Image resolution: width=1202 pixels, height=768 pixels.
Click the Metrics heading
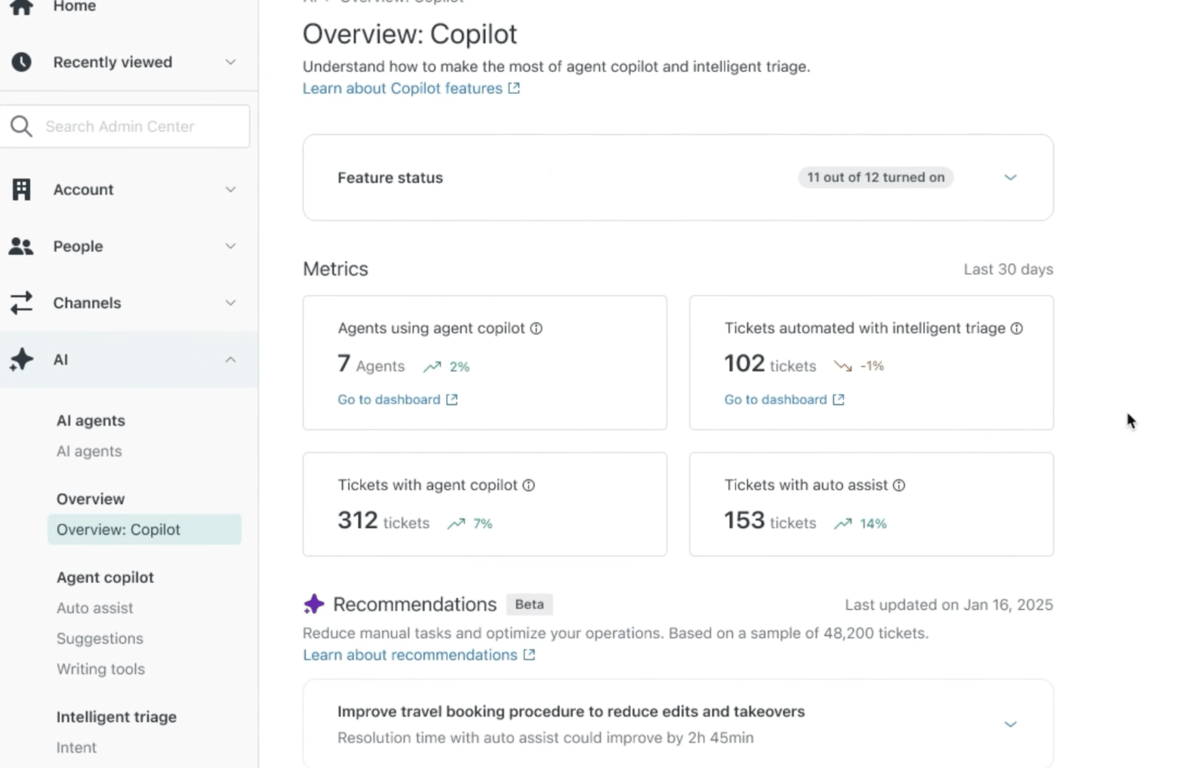(x=336, y=269)
